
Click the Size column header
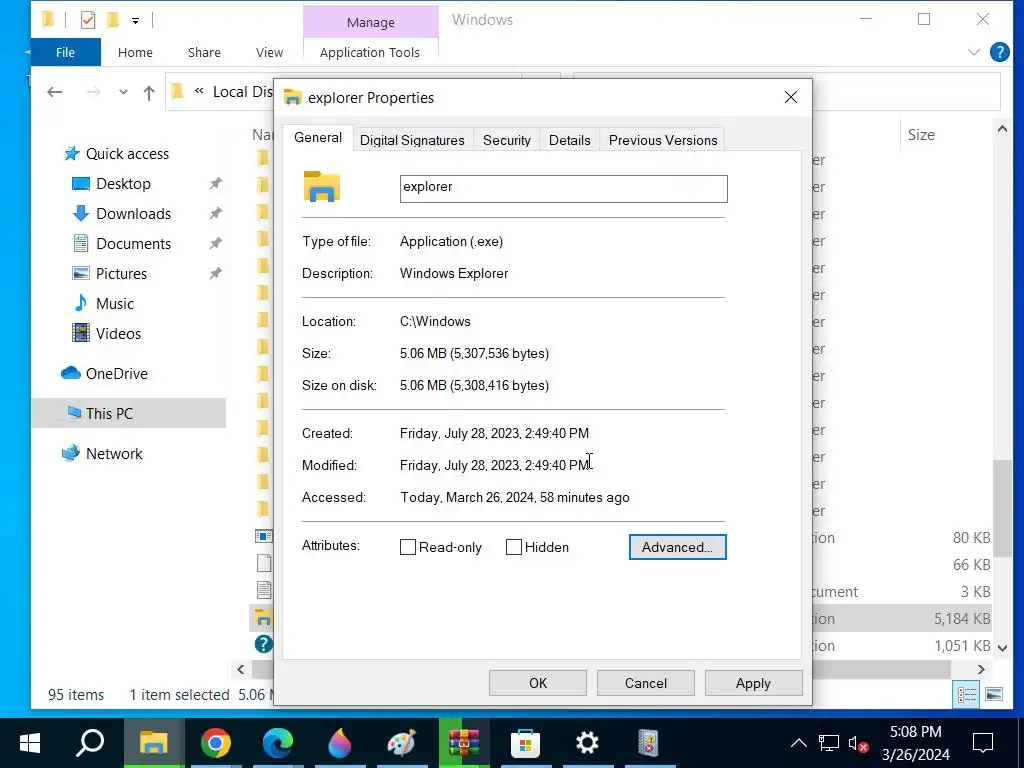click(921, 135)
